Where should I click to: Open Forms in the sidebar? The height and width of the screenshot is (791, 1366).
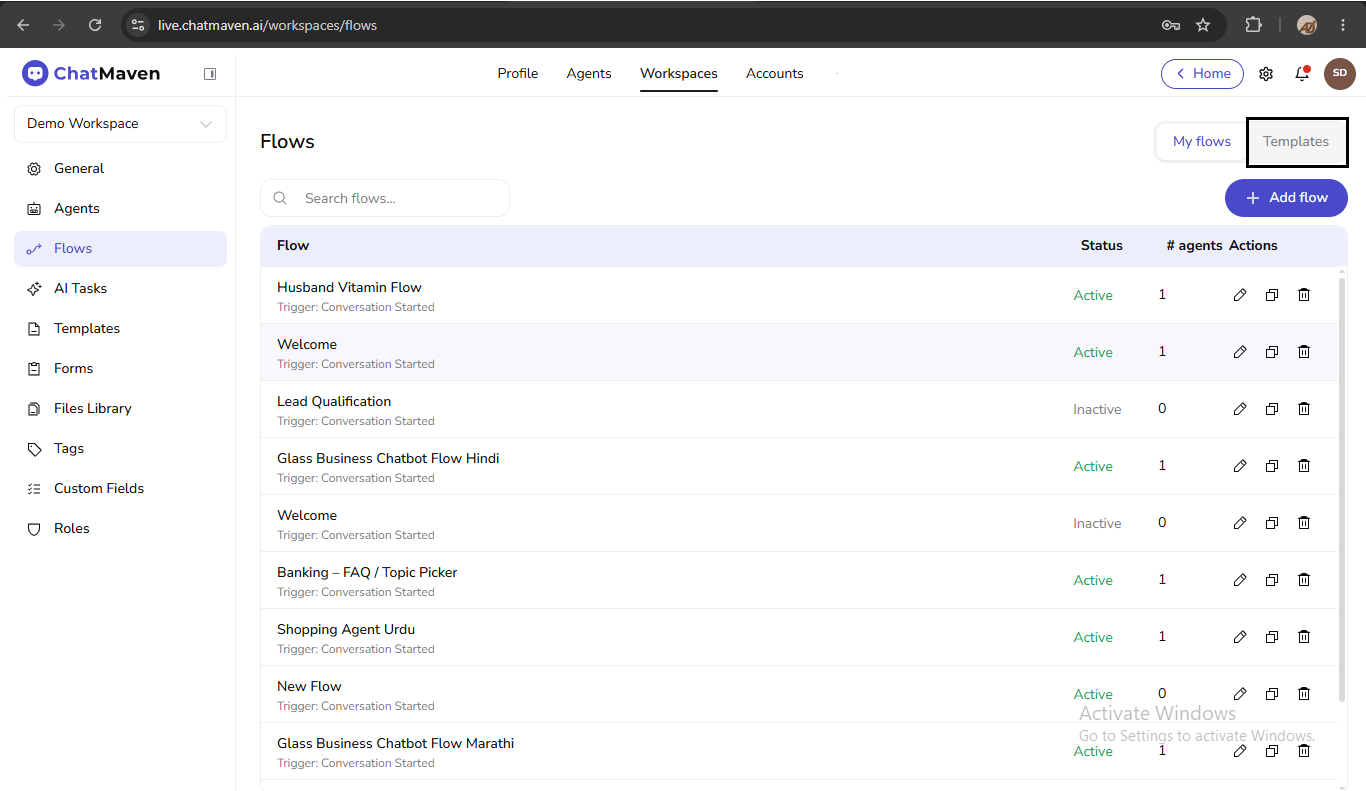[x=120, y=369]
